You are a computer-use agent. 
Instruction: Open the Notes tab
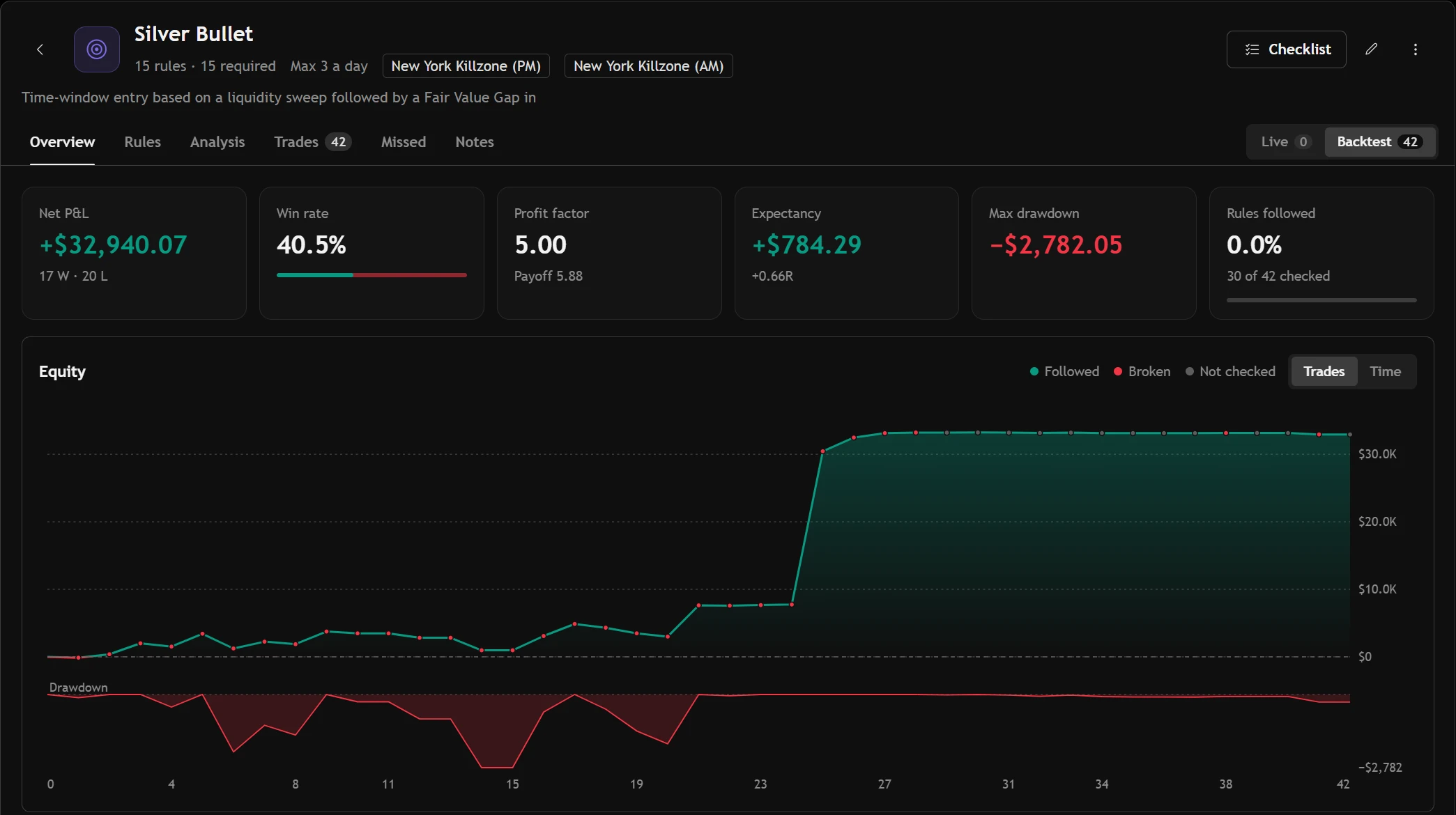tap(475, 142)
